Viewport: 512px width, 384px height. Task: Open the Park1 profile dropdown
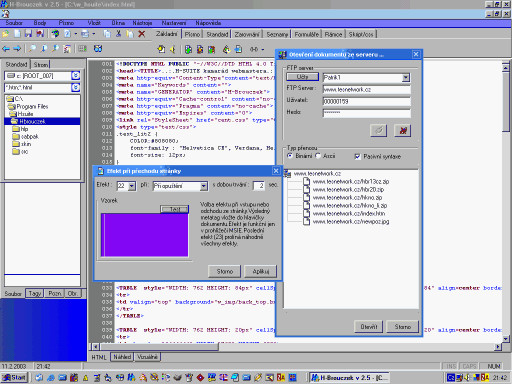[x=406, y=77]
